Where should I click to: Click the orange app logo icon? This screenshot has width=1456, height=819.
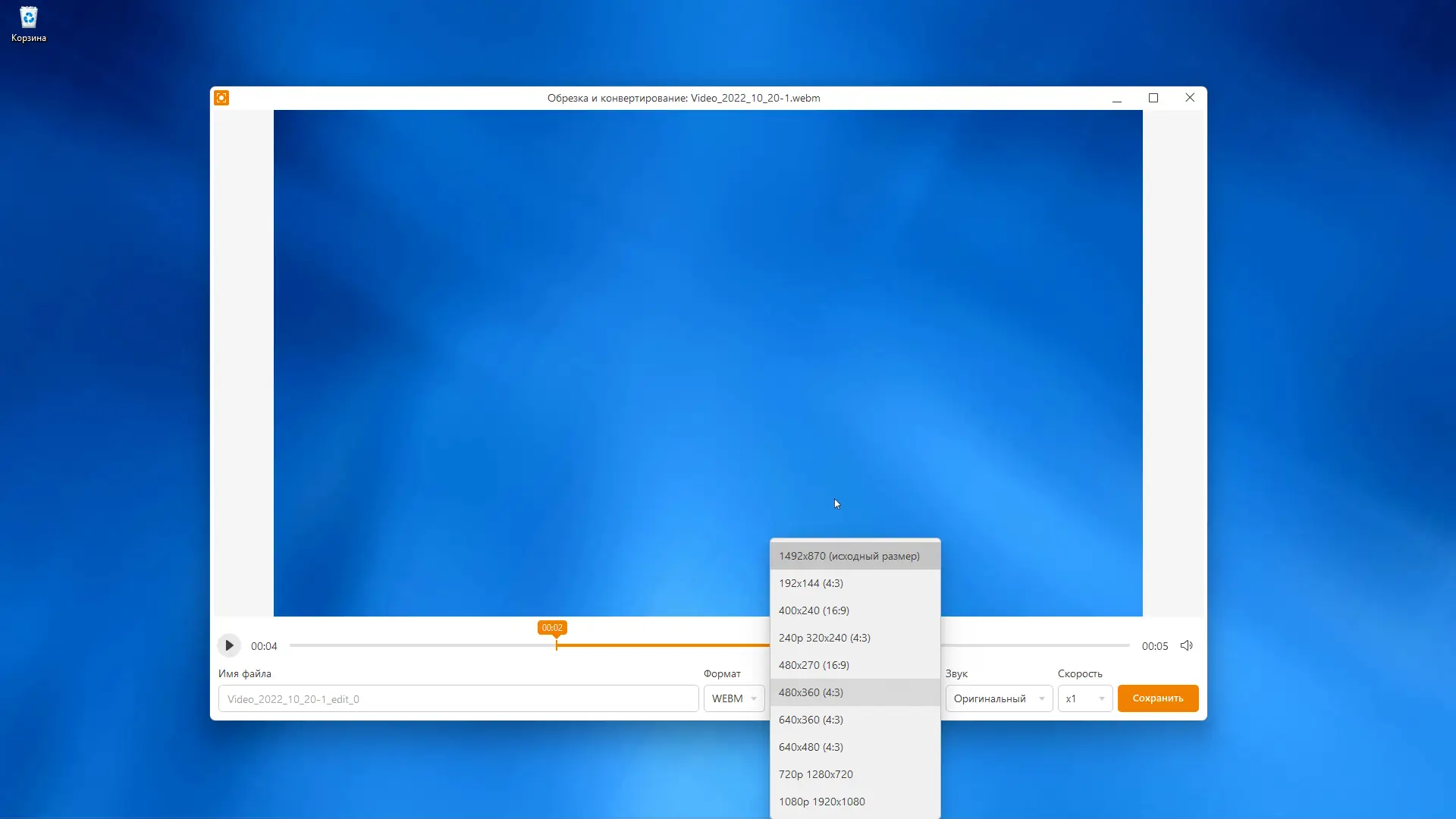click(x=221, y=98)
